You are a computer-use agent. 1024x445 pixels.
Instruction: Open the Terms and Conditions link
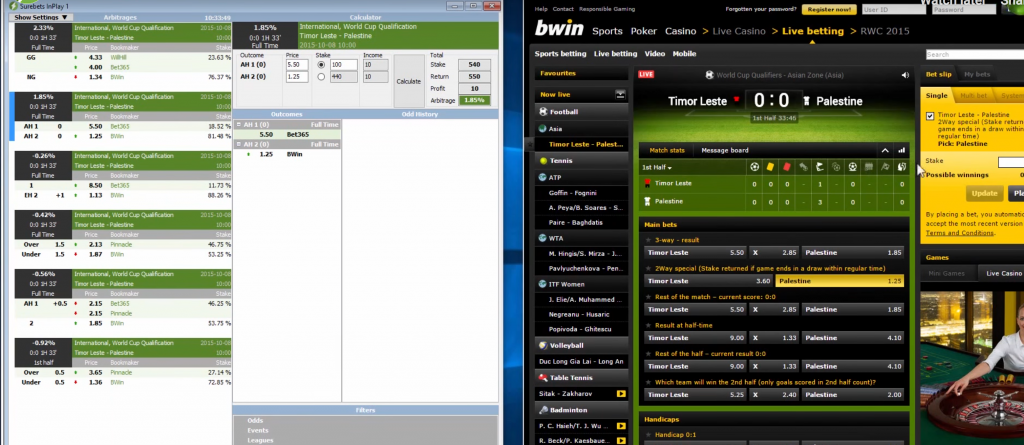click(x=960, y=233)
